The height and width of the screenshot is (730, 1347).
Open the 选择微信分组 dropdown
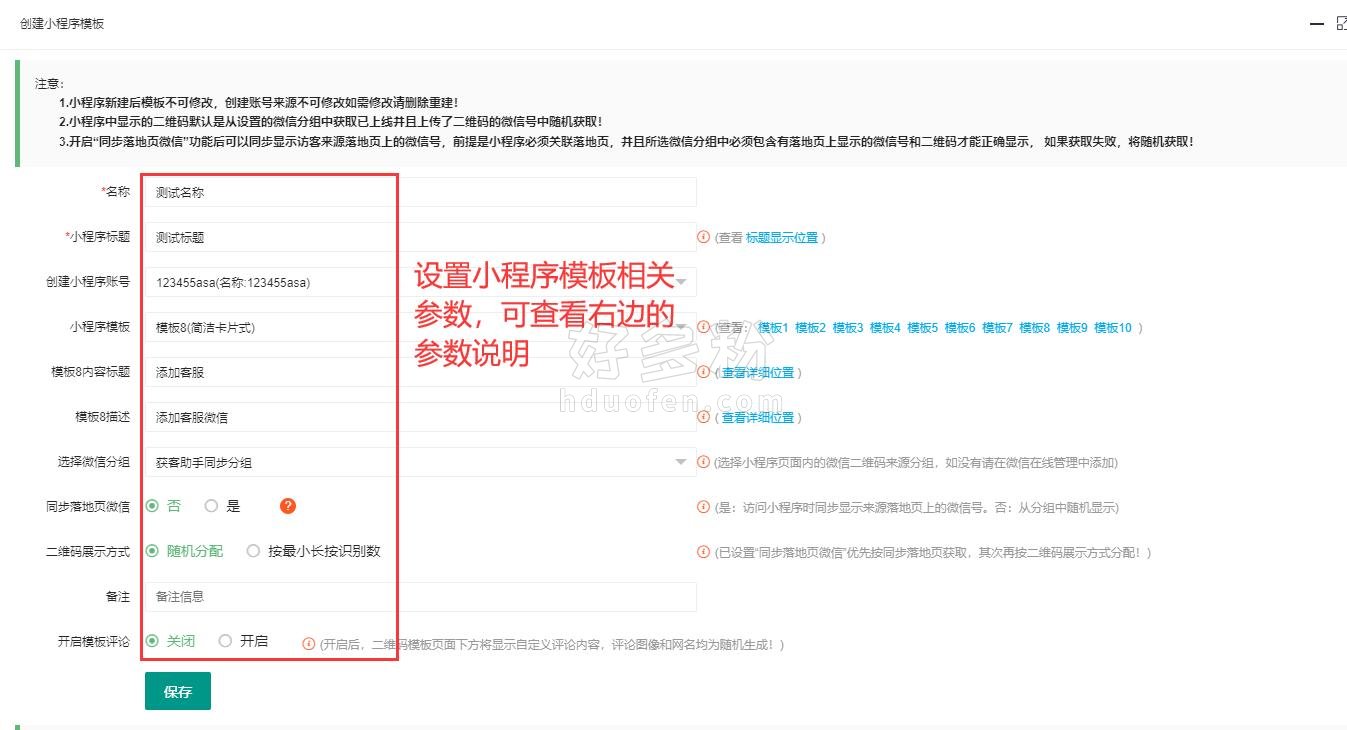(420, 462)
